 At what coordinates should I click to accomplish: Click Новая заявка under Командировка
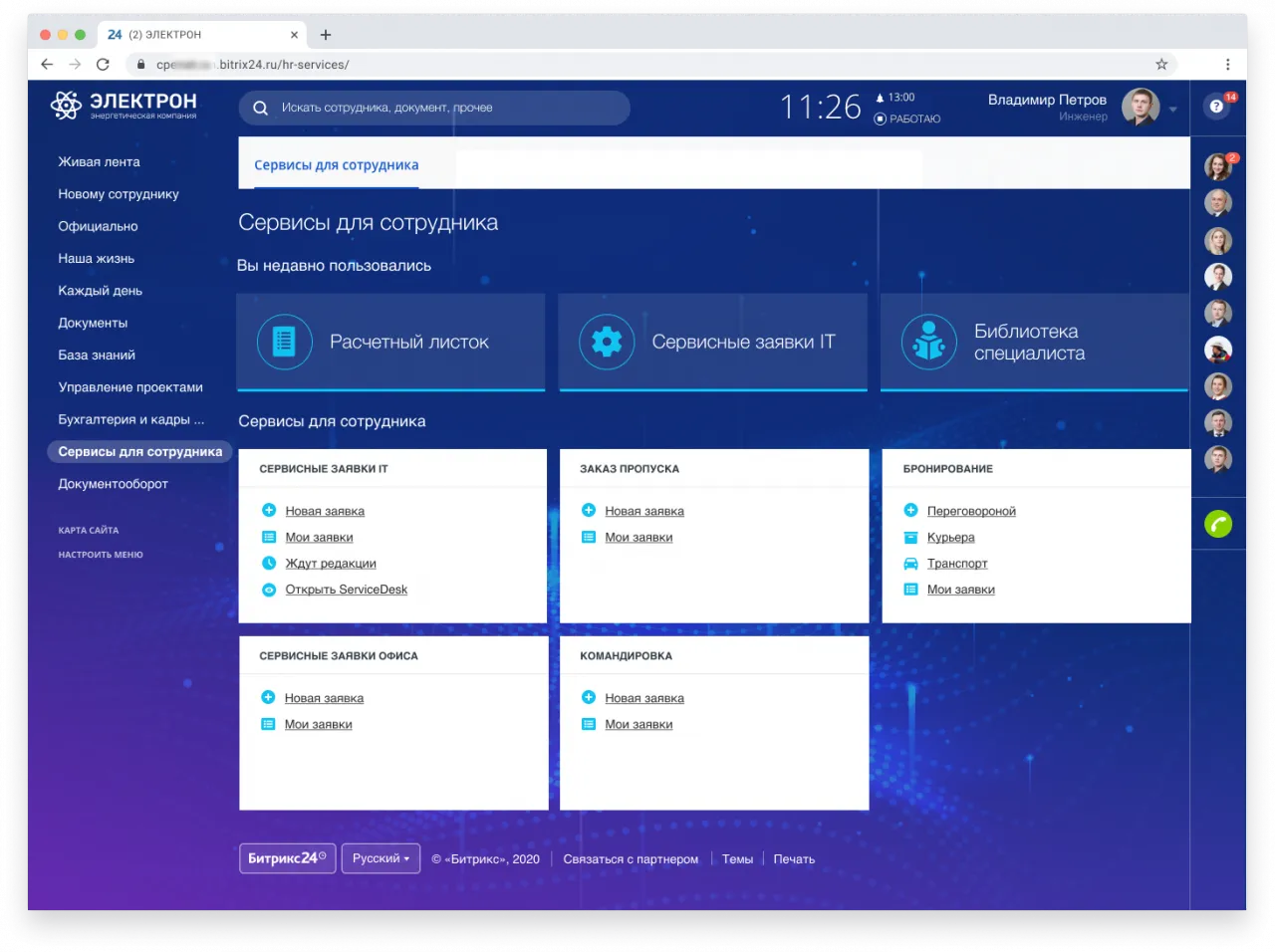click(643, 698)
